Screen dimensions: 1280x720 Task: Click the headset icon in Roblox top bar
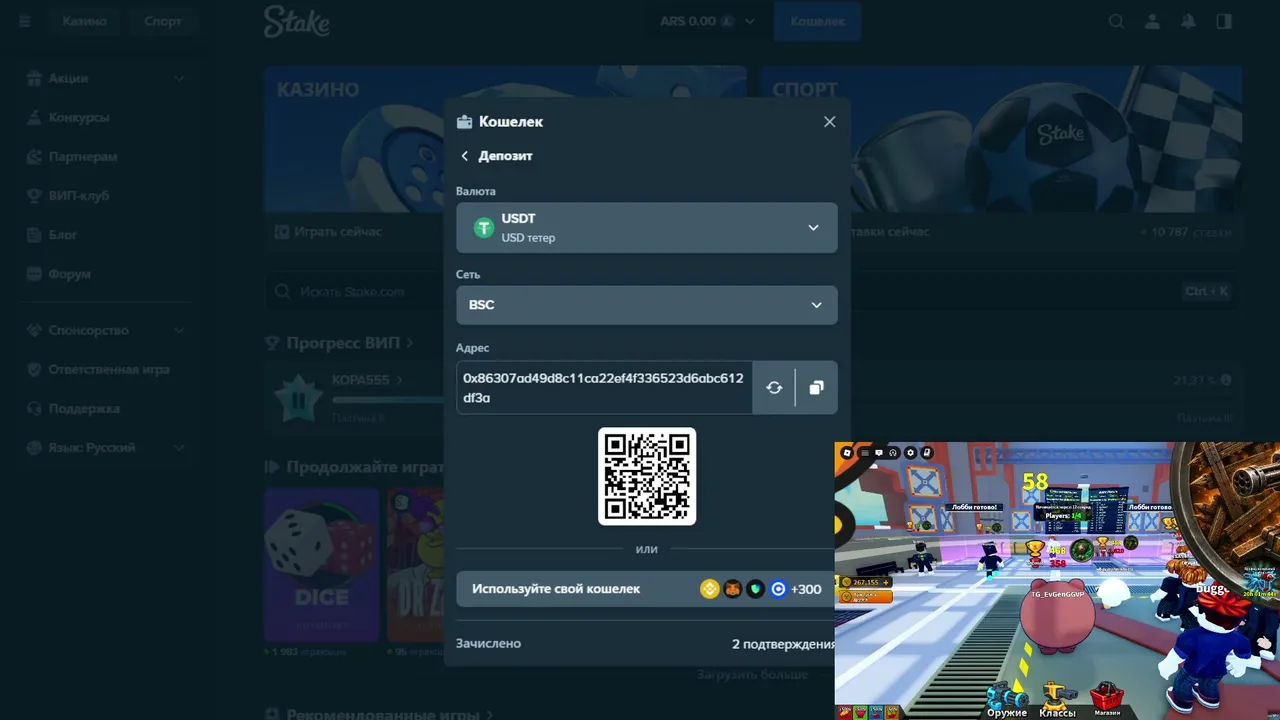[894, 453]
